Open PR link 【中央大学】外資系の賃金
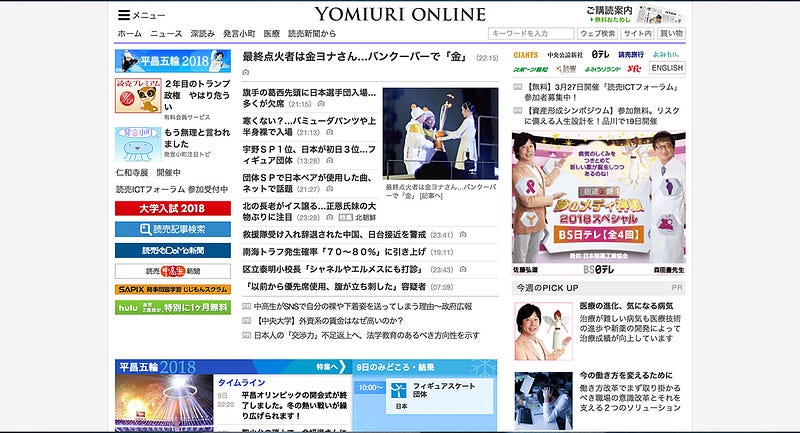 coord(329,321)
